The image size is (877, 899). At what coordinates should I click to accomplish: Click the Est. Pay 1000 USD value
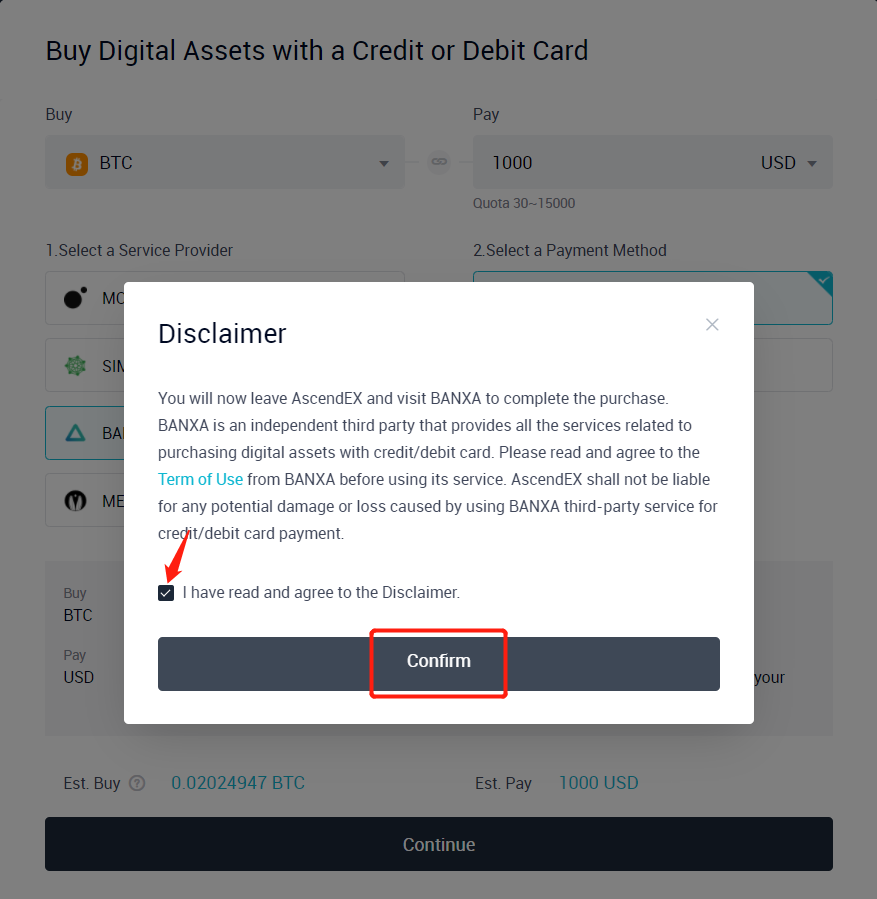tap(598, 783)
